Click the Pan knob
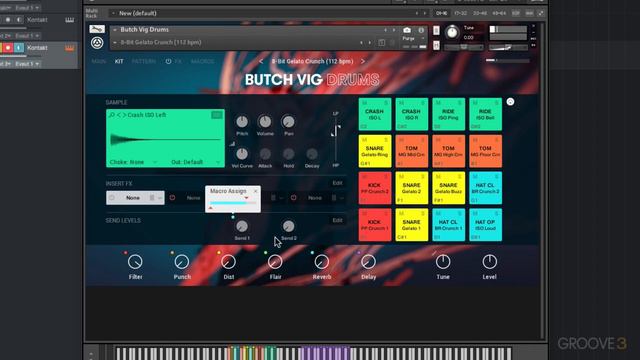This screenshot has height=360, width=640. (x=288, y=121)
